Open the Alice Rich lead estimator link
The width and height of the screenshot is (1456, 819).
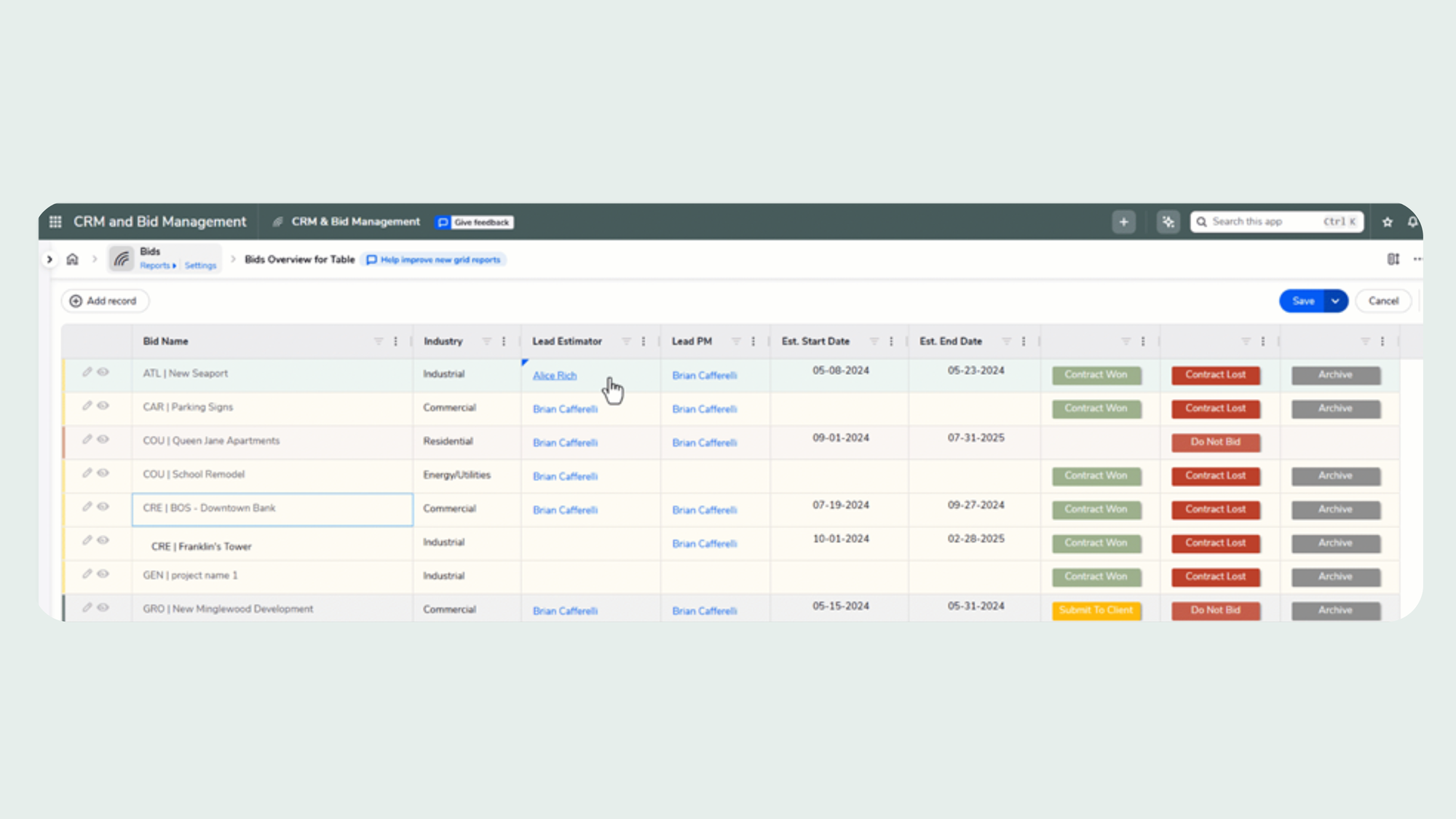[554, 376]
